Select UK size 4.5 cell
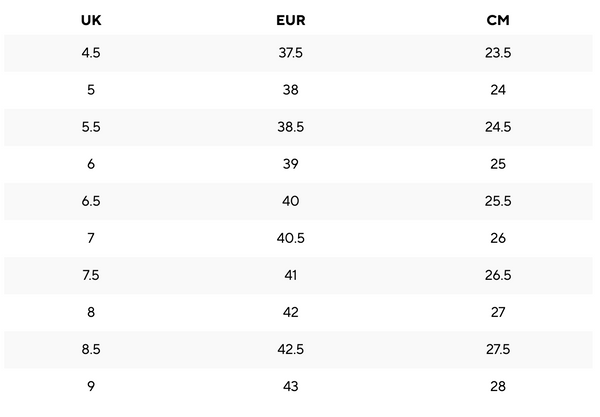Screen dimensions: 600x417 (91, 53)
